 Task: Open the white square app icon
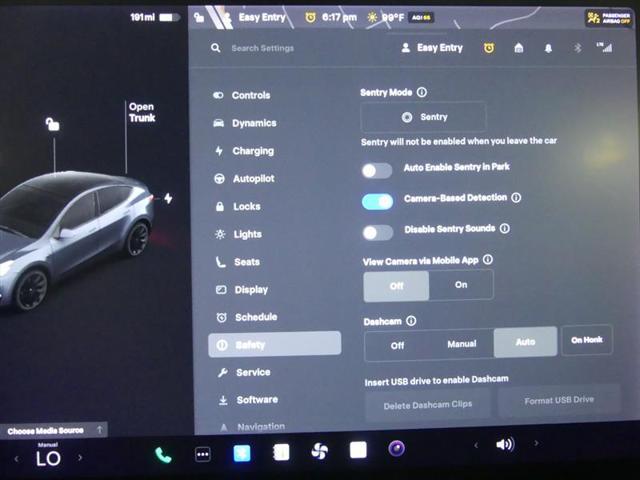tap(358, 450)
